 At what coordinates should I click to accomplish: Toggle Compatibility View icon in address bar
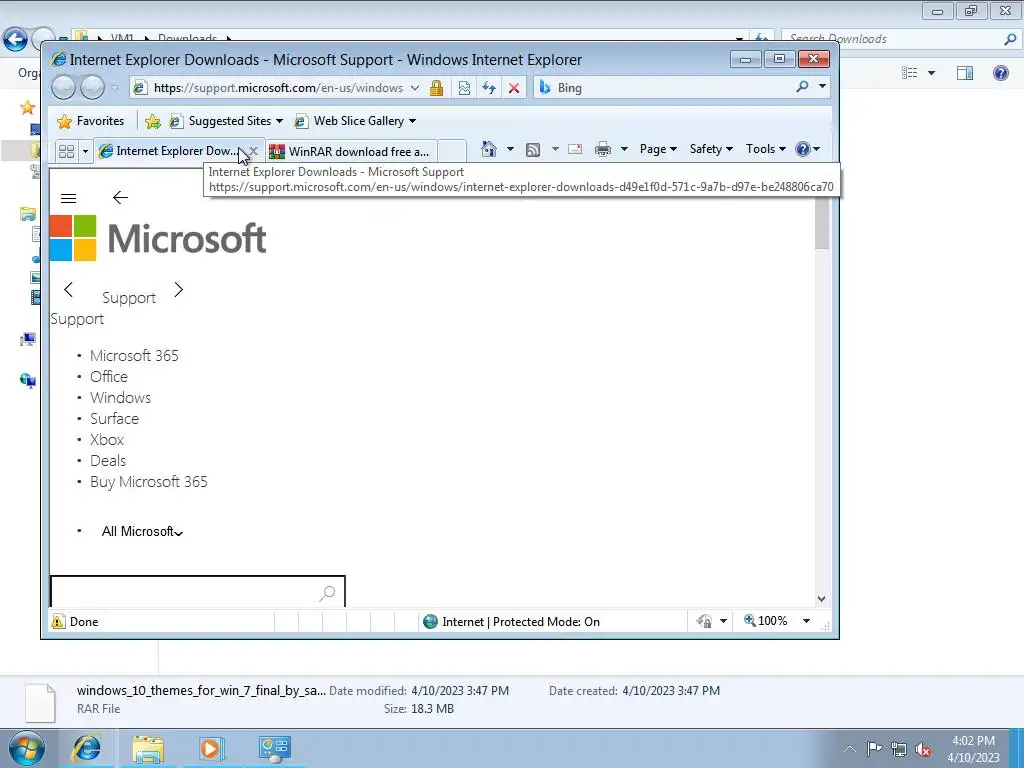464,88
